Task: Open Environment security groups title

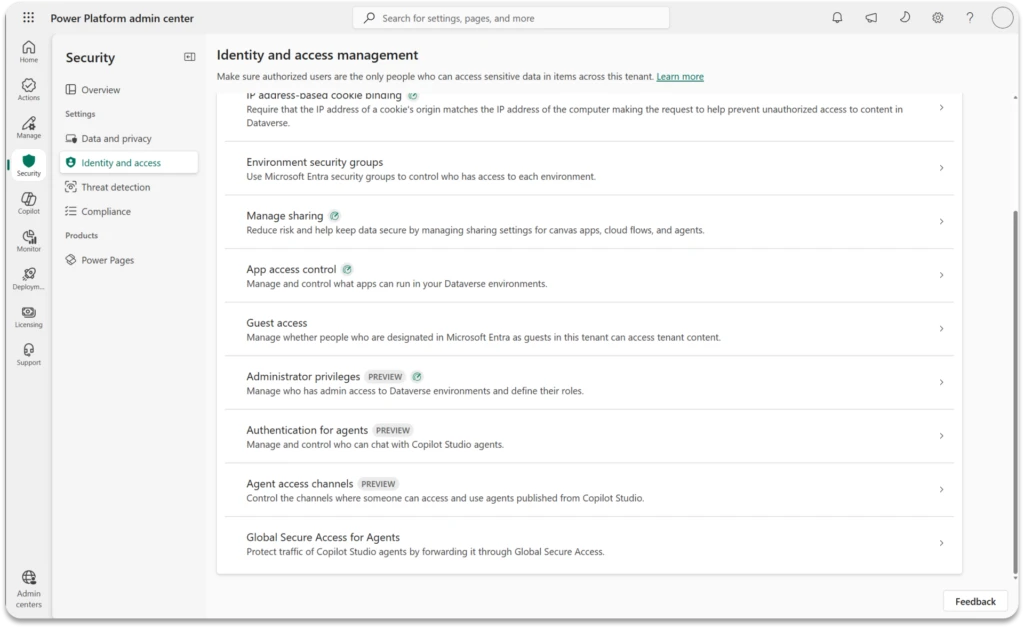Action: pos(314,162)
